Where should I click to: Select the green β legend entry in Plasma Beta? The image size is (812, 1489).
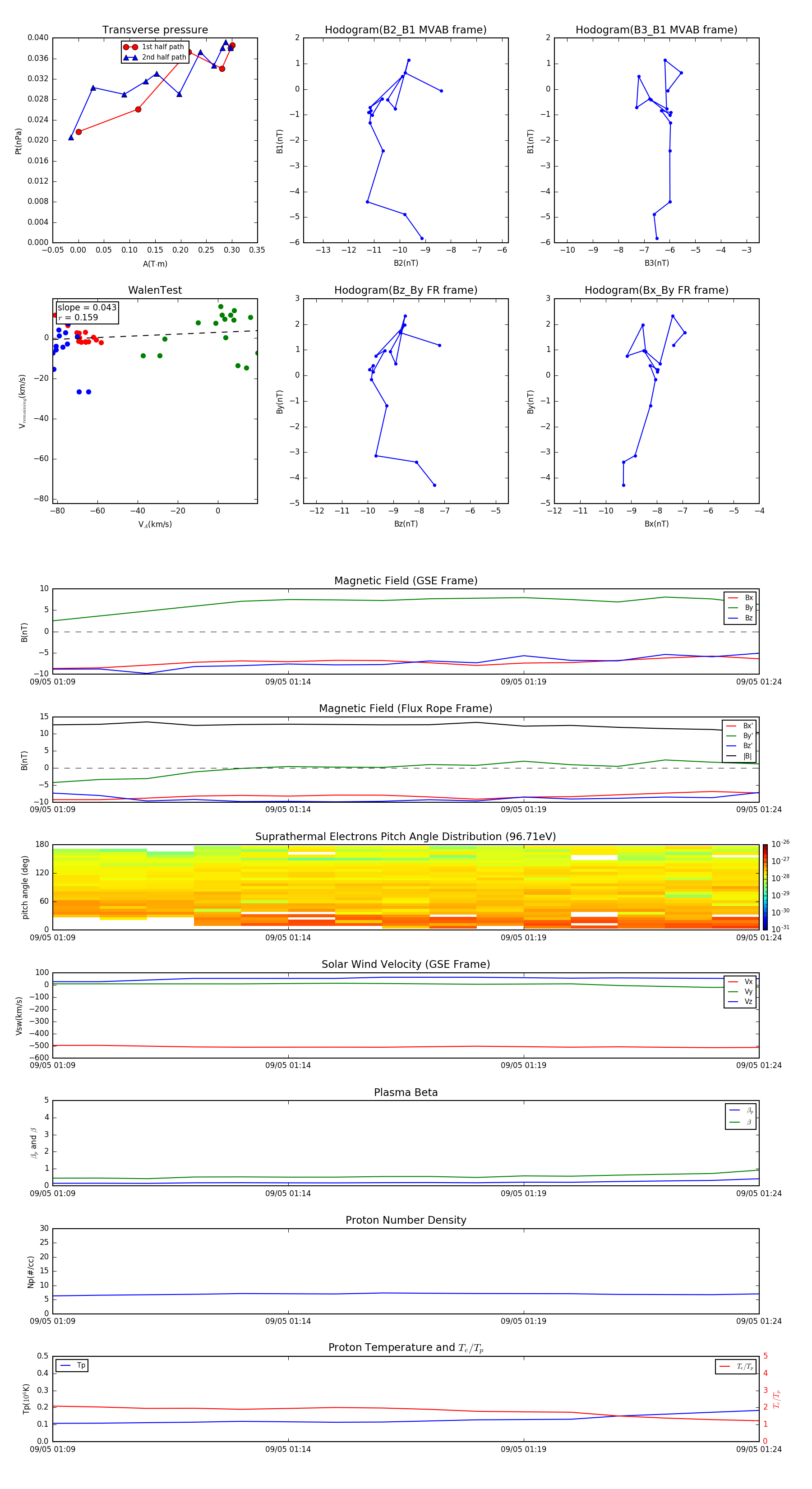(x=741, y=1122)
